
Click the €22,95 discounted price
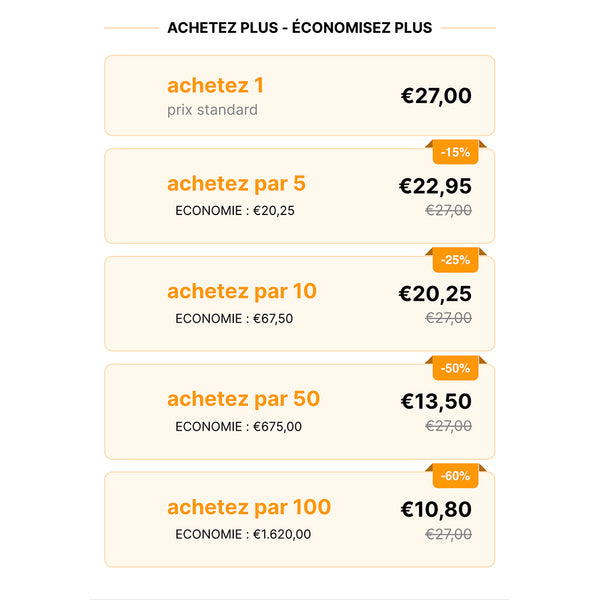click(435, 186)
